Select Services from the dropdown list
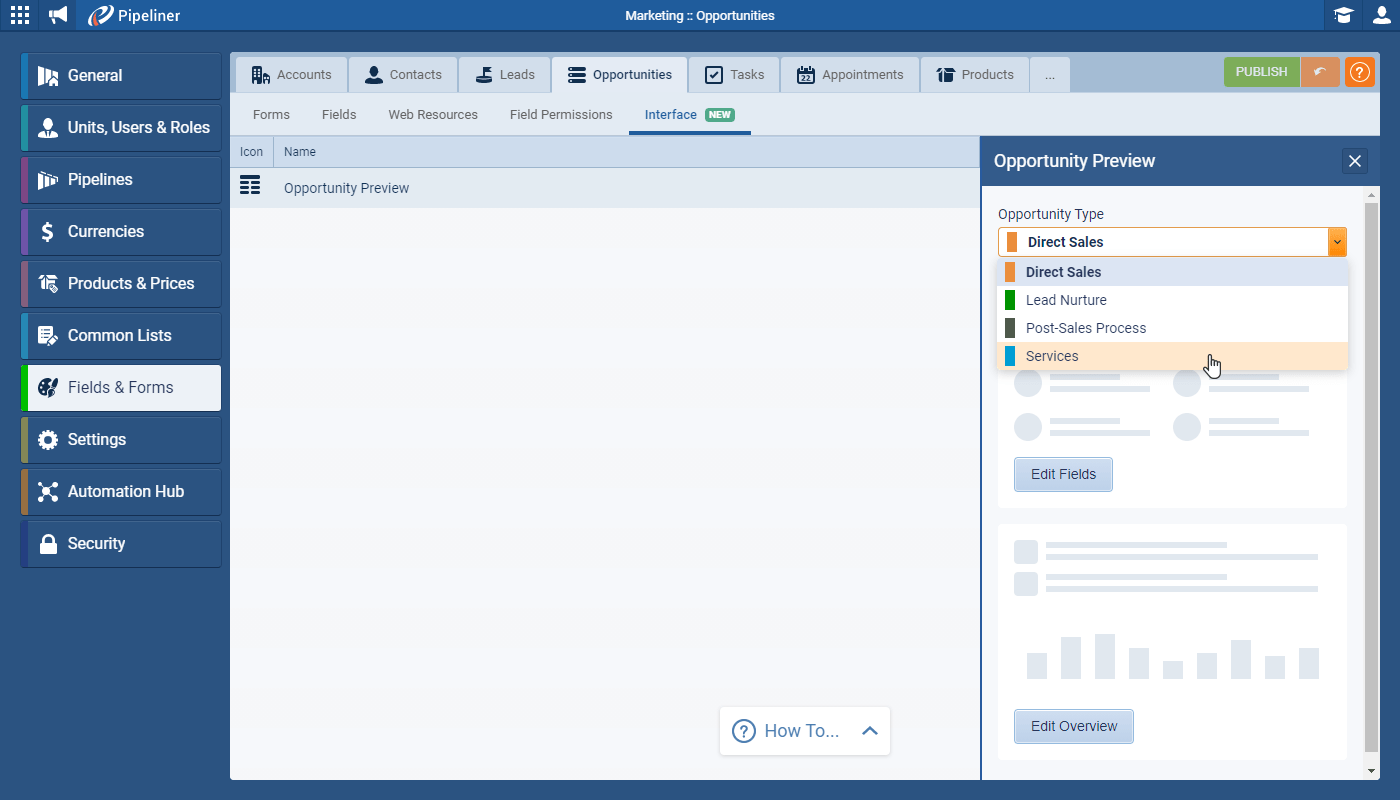 tap(1051, 355)
